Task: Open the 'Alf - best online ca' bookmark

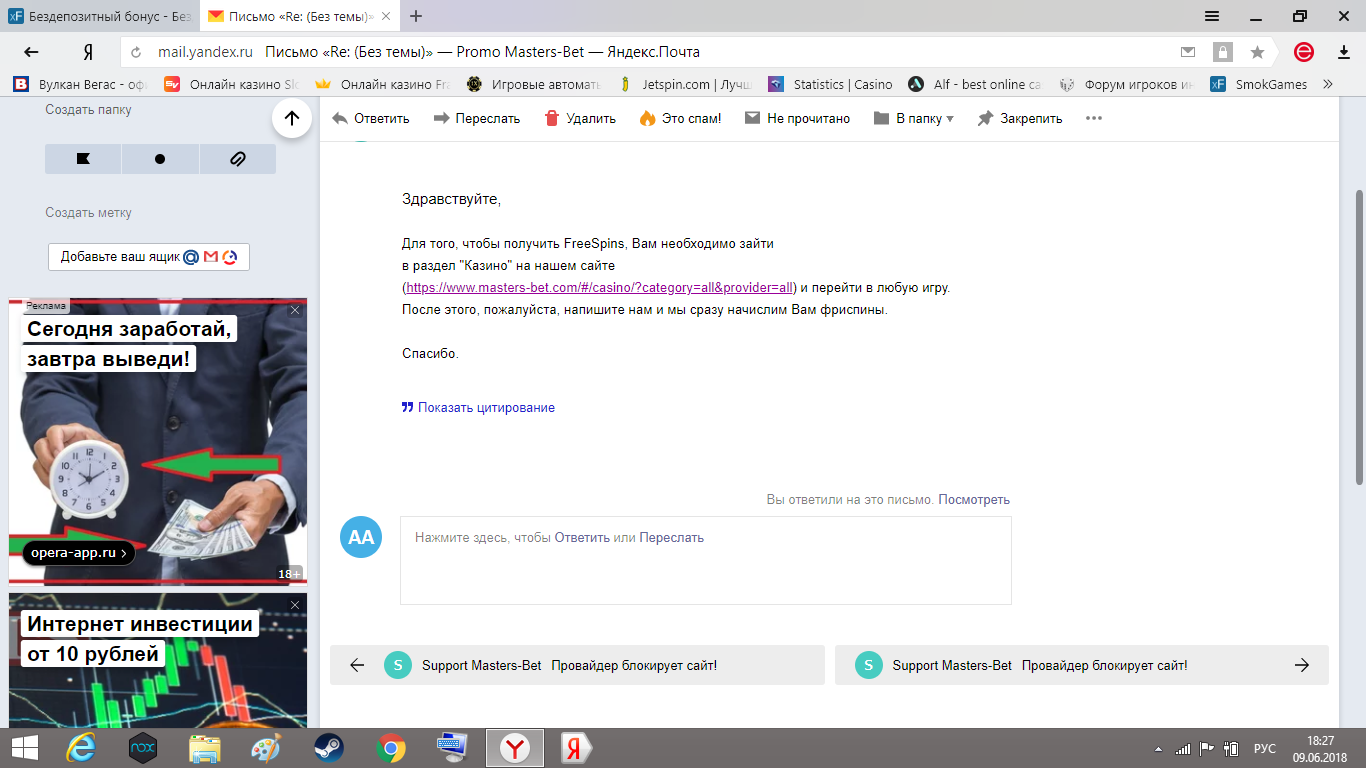Action: (x=975, y=84)
